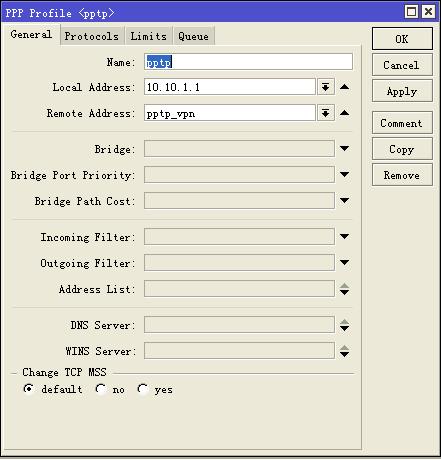
Task: Click the WINS Server field
Action: pyautogui.click(x=239, y=351)
